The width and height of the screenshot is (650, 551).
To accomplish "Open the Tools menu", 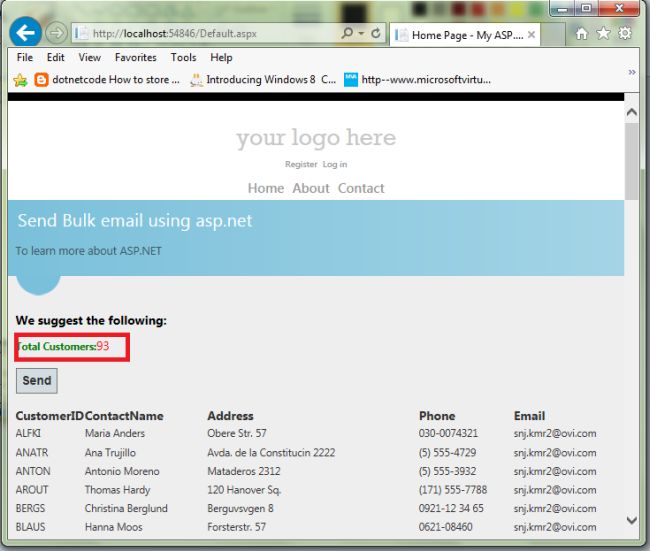I will tap(183, 57).
